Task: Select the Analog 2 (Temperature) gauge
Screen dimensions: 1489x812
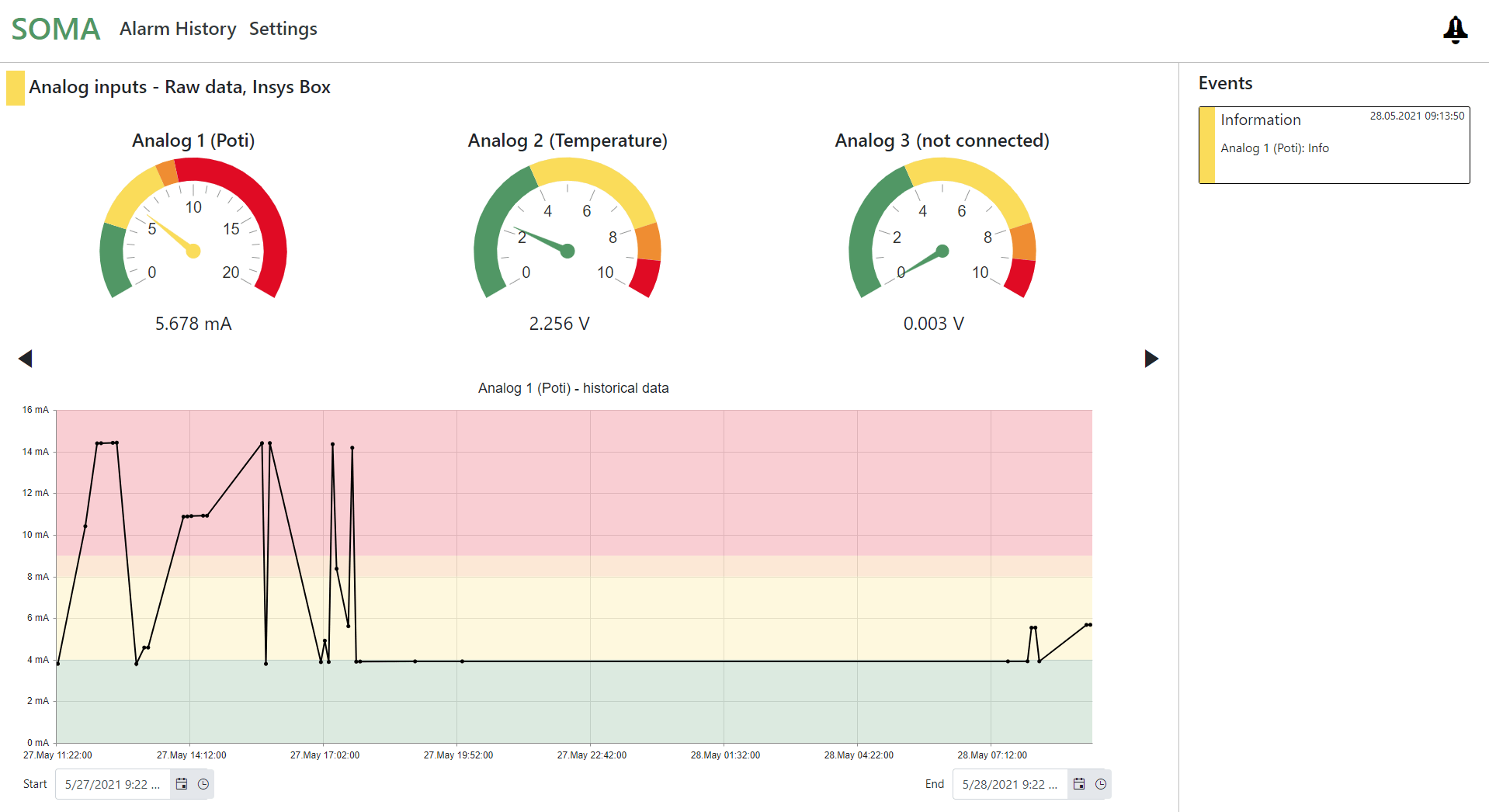Action: point(567,229)
